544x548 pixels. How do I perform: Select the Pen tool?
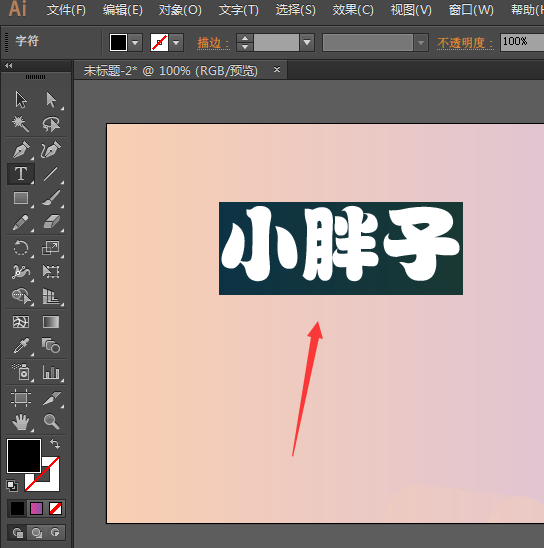21,150
